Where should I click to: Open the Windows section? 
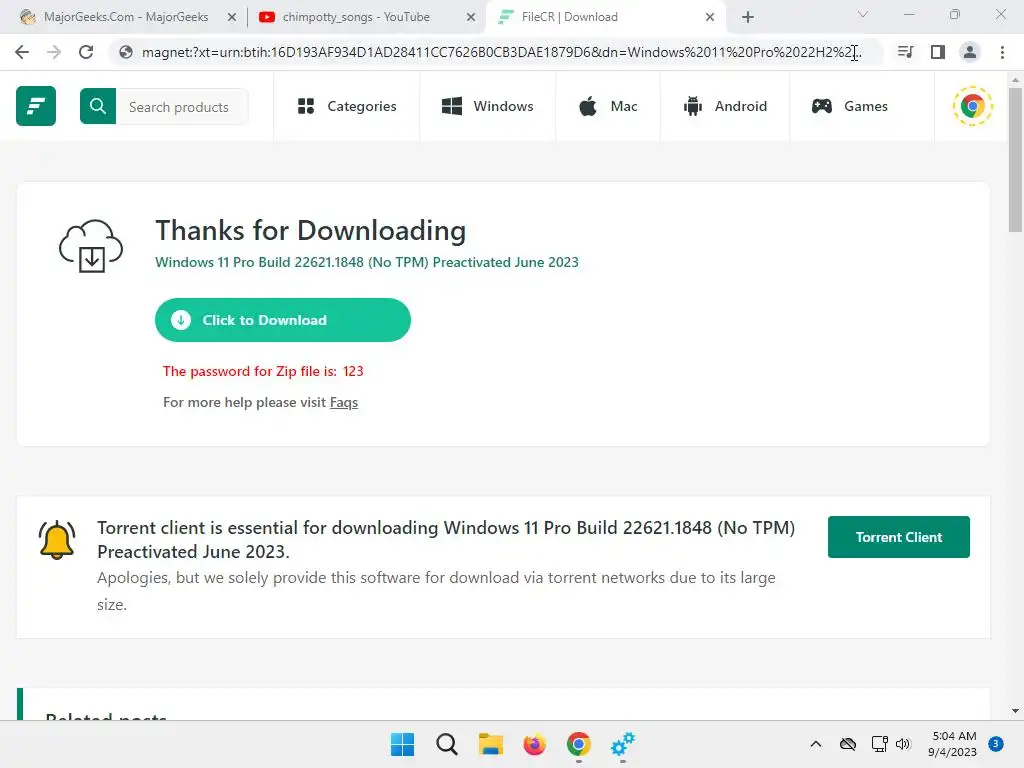488,106
